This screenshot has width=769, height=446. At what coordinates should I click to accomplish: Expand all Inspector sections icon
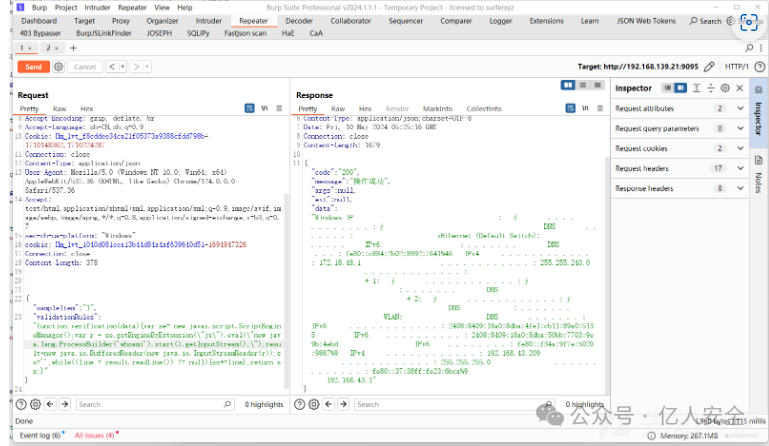click(x=696, y=88)
